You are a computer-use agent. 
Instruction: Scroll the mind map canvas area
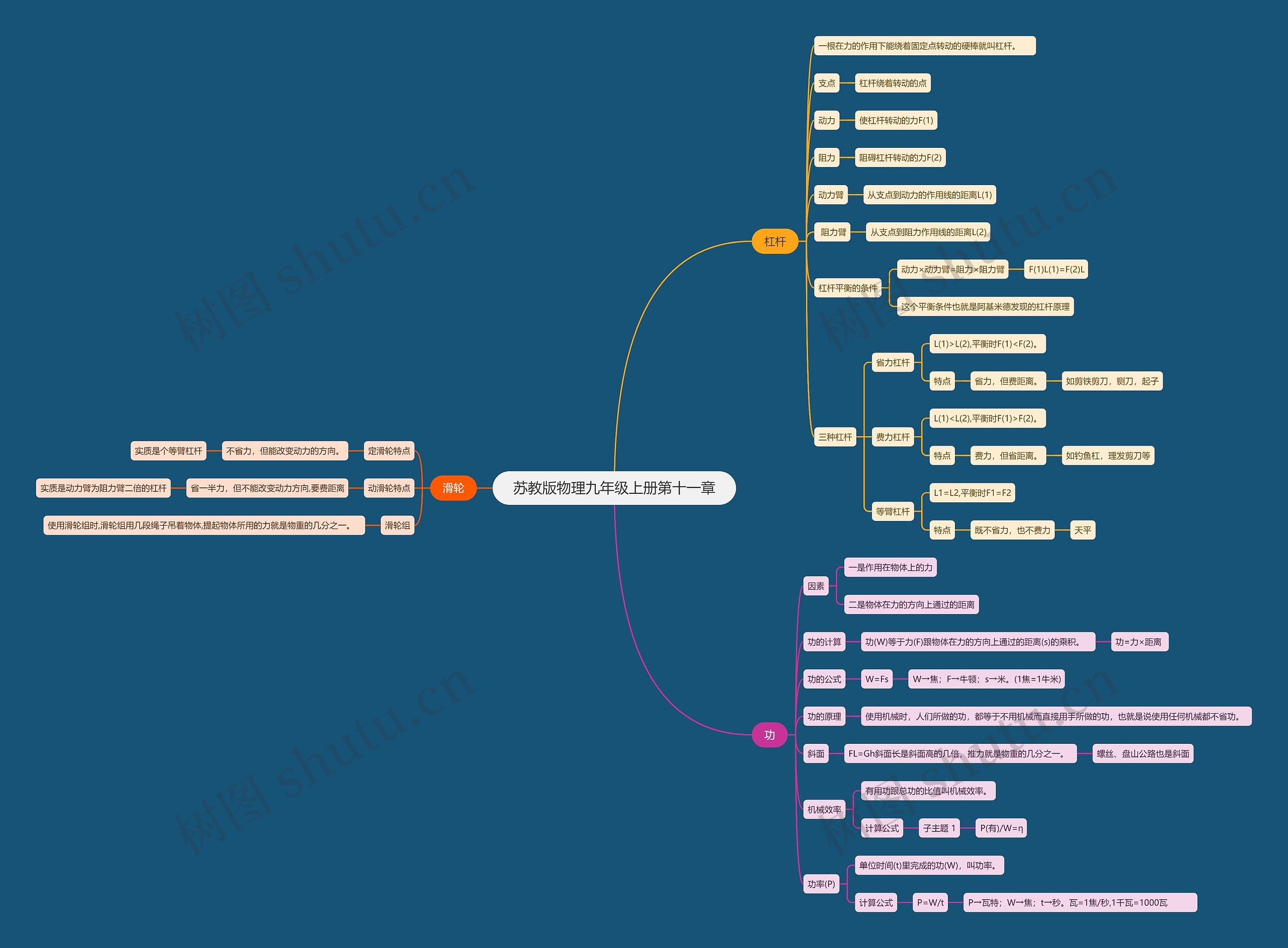(x=644, y=474)
